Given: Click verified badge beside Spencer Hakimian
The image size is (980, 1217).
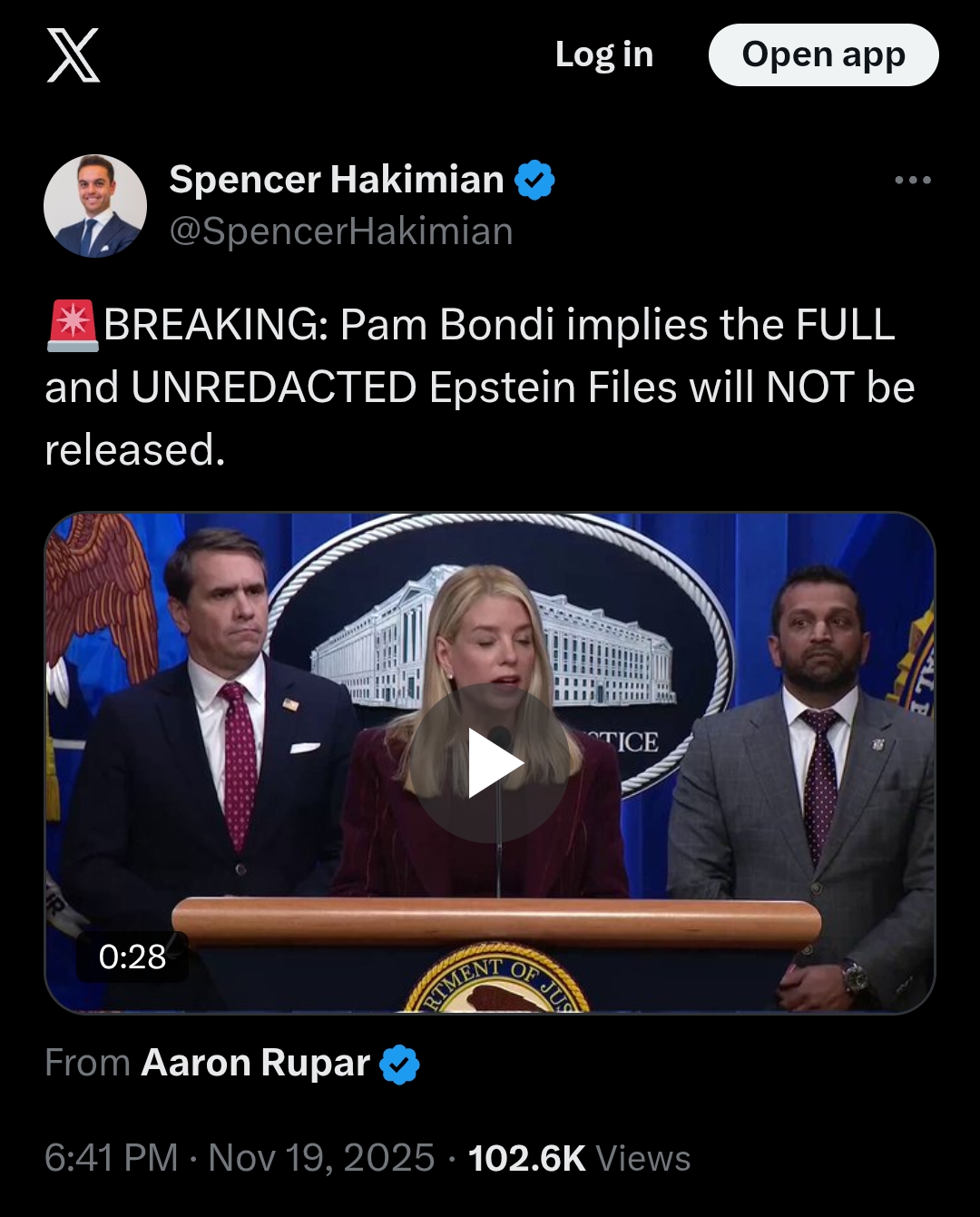Looking at the screenshot, I should tap(534, 180).
